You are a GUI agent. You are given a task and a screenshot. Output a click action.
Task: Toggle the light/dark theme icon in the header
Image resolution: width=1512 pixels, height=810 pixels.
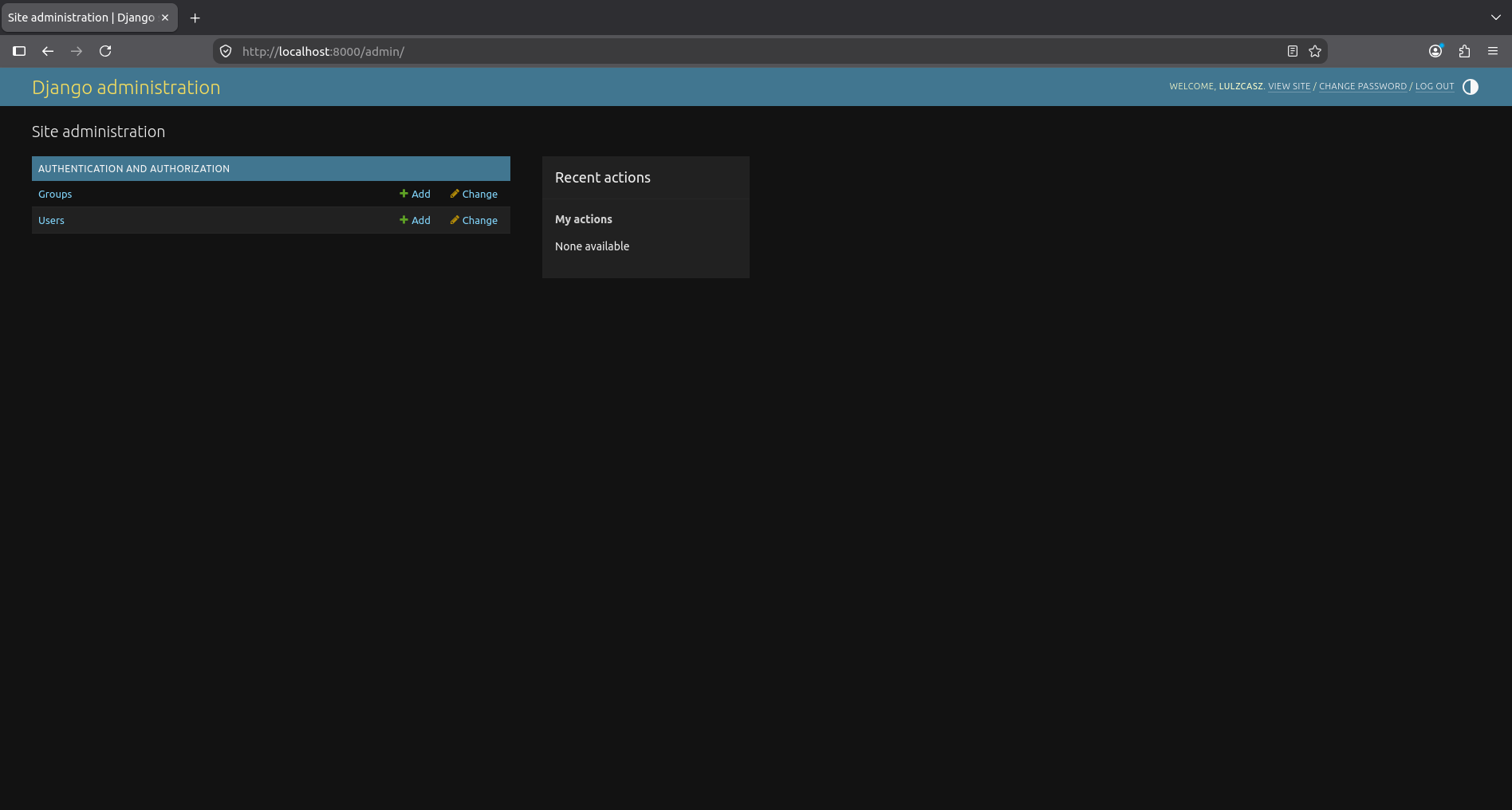click(x=1471, y=87)
